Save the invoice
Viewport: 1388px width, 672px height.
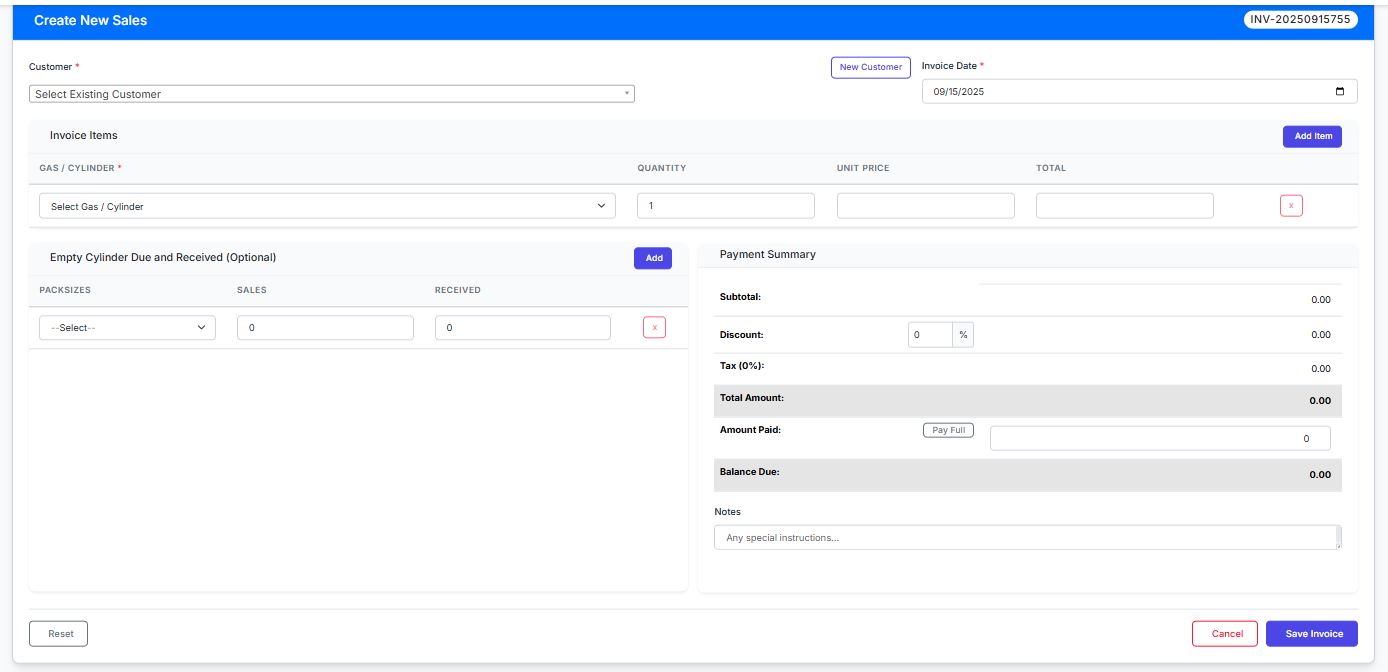1311,634
